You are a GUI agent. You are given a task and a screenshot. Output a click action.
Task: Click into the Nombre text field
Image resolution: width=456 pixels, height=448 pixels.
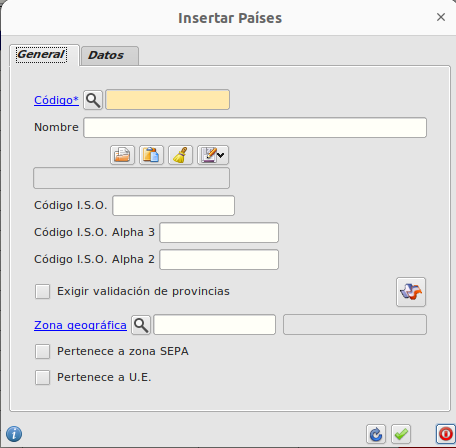pos(255,127)
